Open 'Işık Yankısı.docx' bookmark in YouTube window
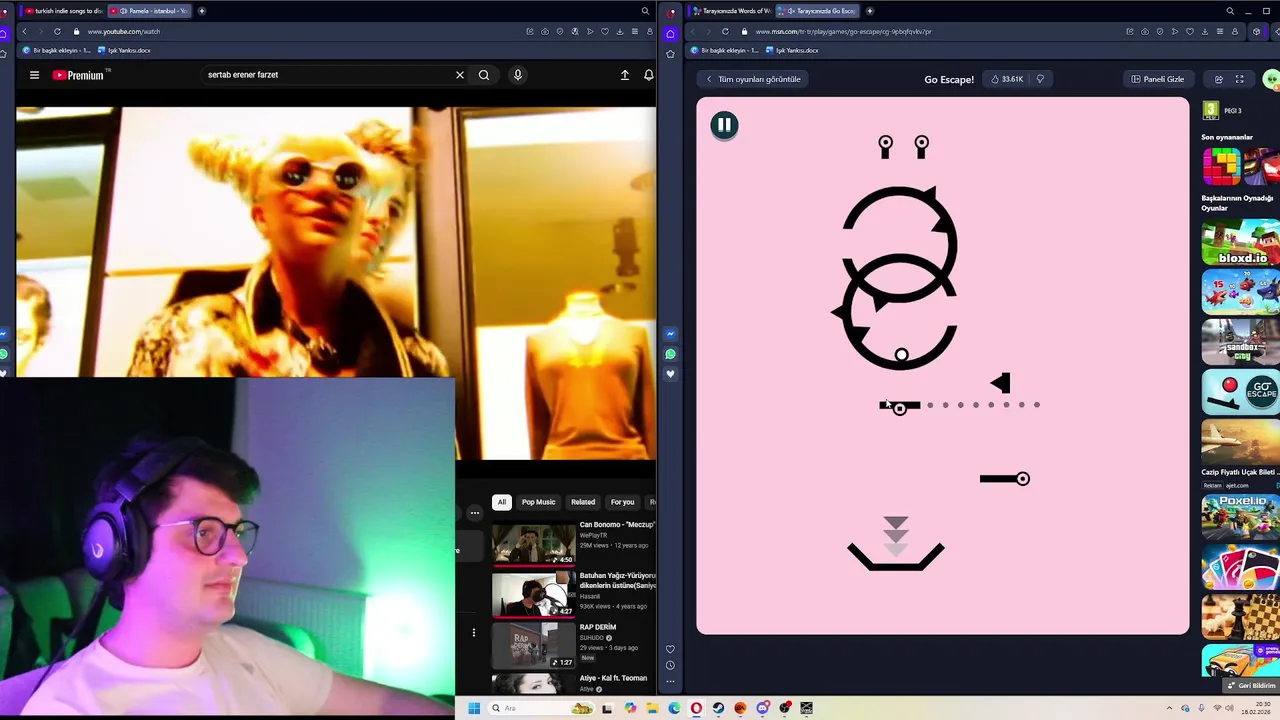This screenshot has height=720, width=1280. [124, 50]
